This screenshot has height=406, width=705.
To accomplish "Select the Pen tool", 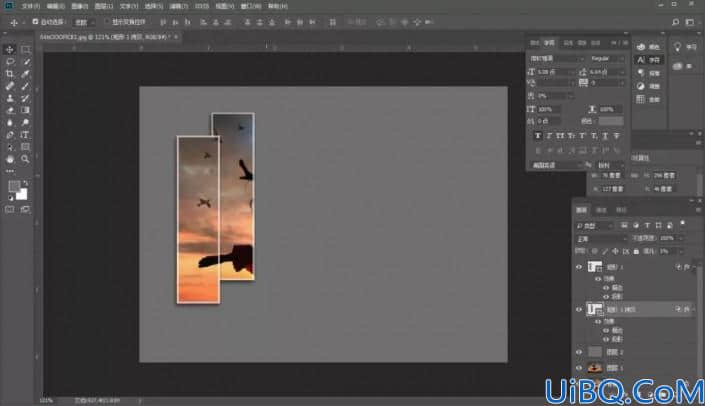I will 9,134.
